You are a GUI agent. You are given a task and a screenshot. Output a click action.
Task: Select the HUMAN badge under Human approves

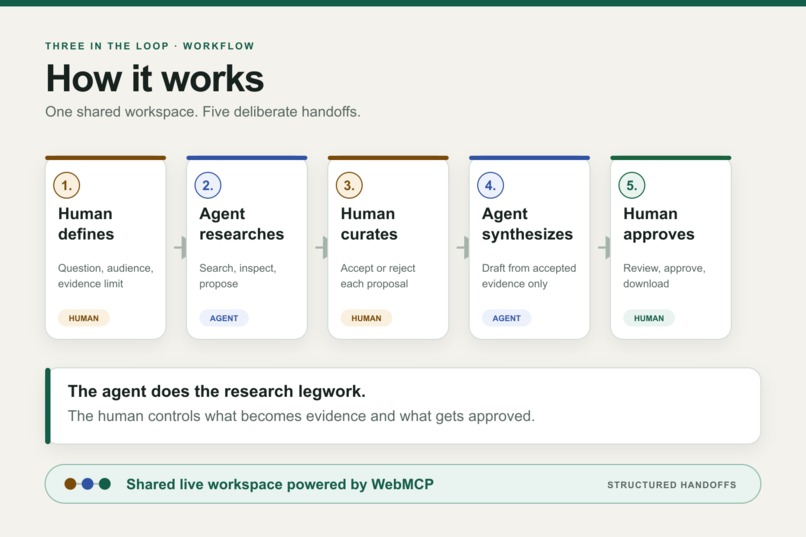tap(649, 318)
